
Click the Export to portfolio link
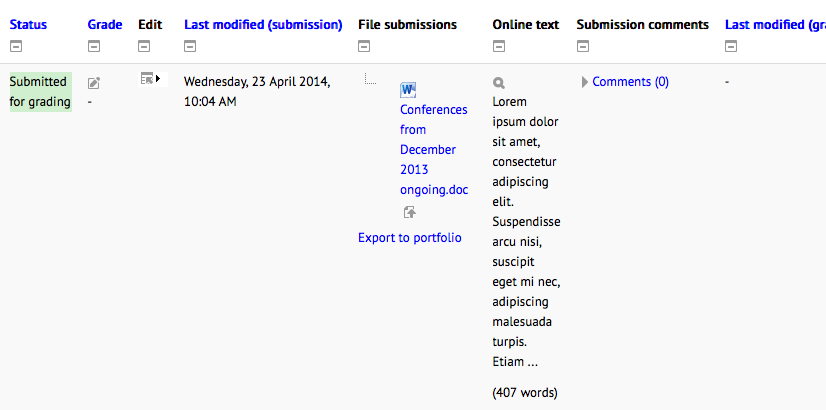tap(410, 238)
